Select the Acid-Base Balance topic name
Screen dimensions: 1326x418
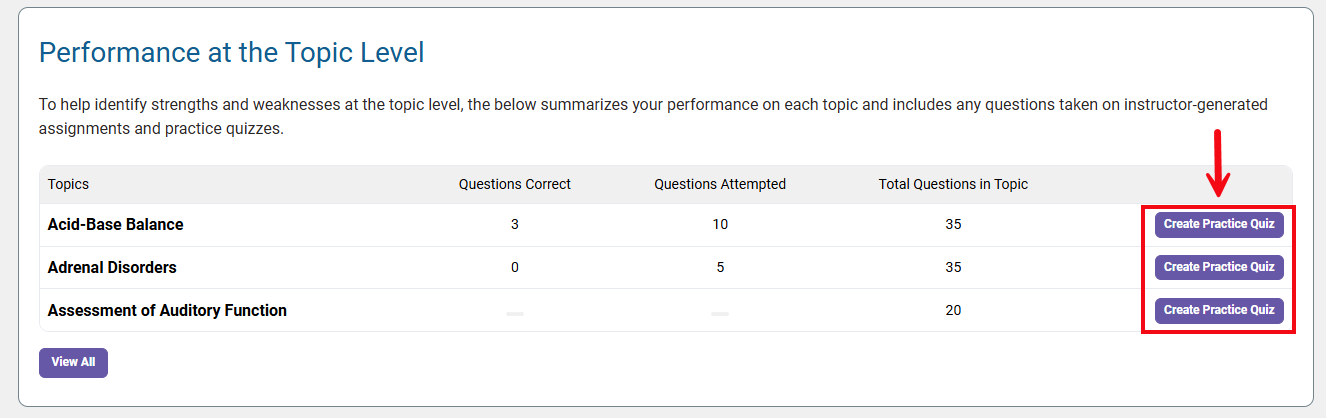(115, 225)
